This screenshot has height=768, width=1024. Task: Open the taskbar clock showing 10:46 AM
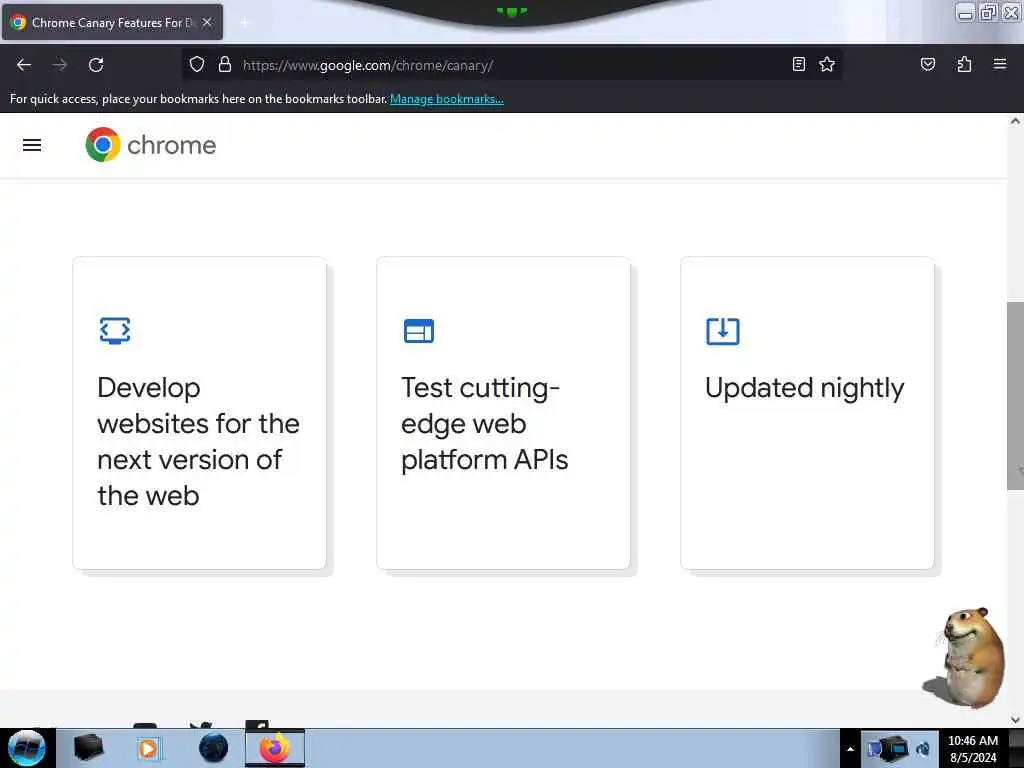click(x=973, y=748)
